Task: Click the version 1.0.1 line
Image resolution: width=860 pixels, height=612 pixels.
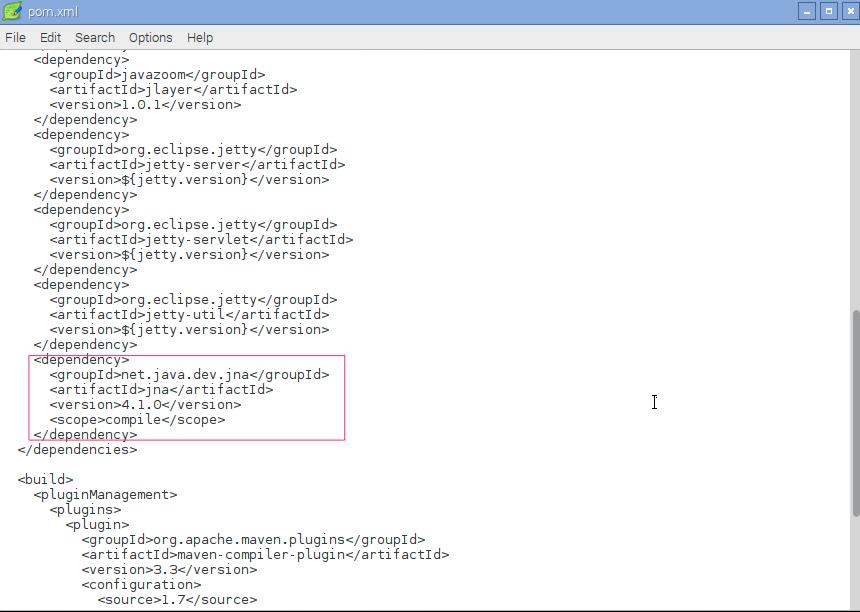Action: pyautogui.click(x=145, y=105)
